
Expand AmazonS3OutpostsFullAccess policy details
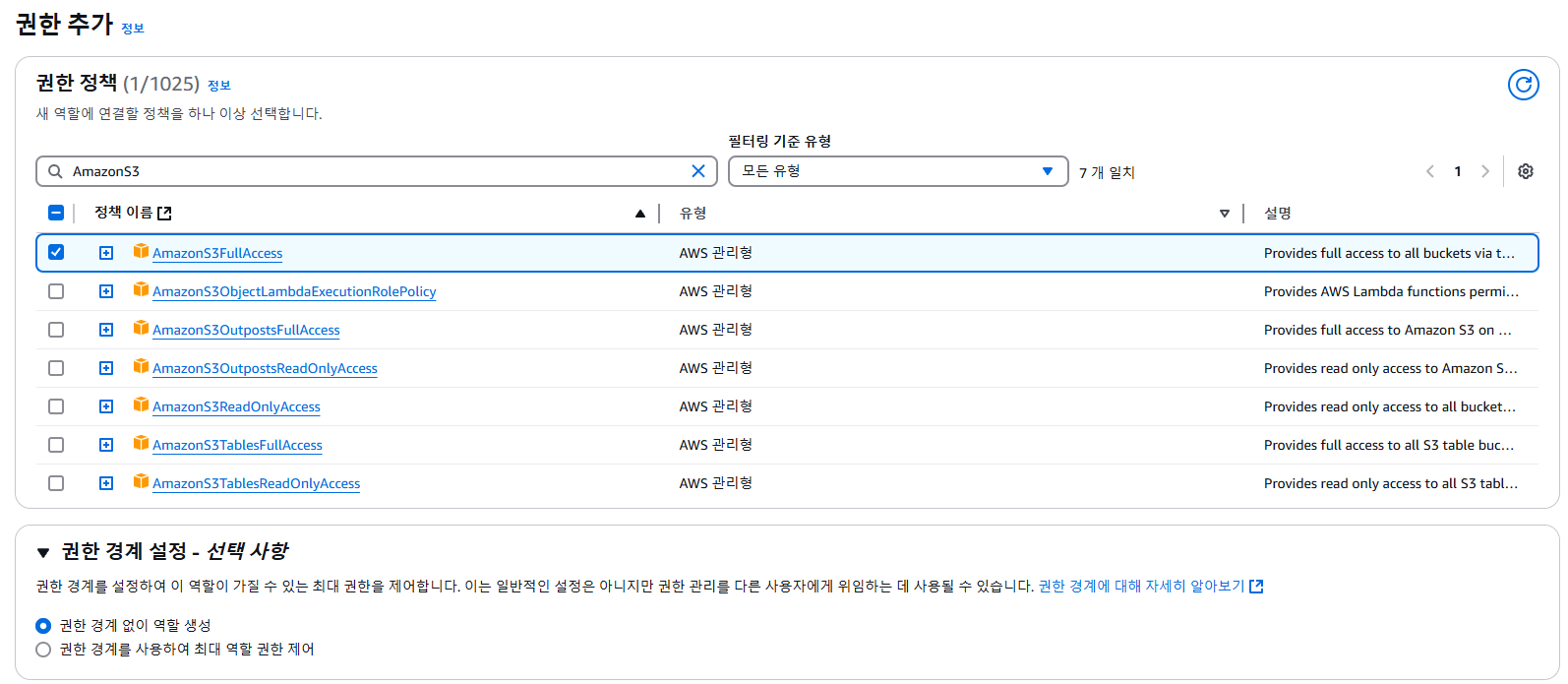click(106, 330)
